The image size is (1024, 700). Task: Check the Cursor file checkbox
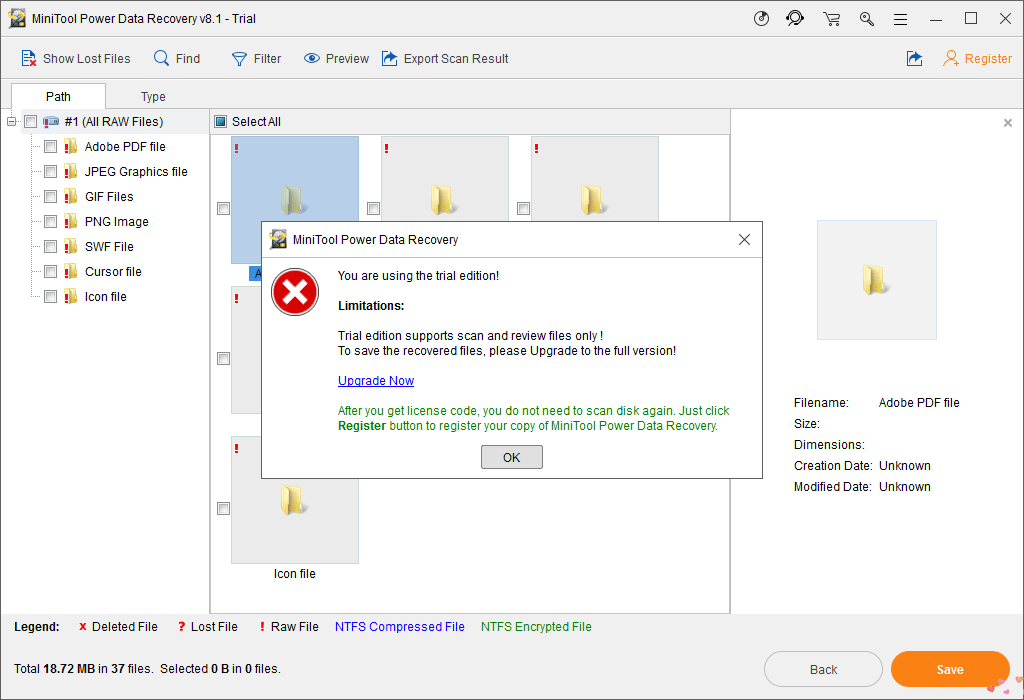50,272
